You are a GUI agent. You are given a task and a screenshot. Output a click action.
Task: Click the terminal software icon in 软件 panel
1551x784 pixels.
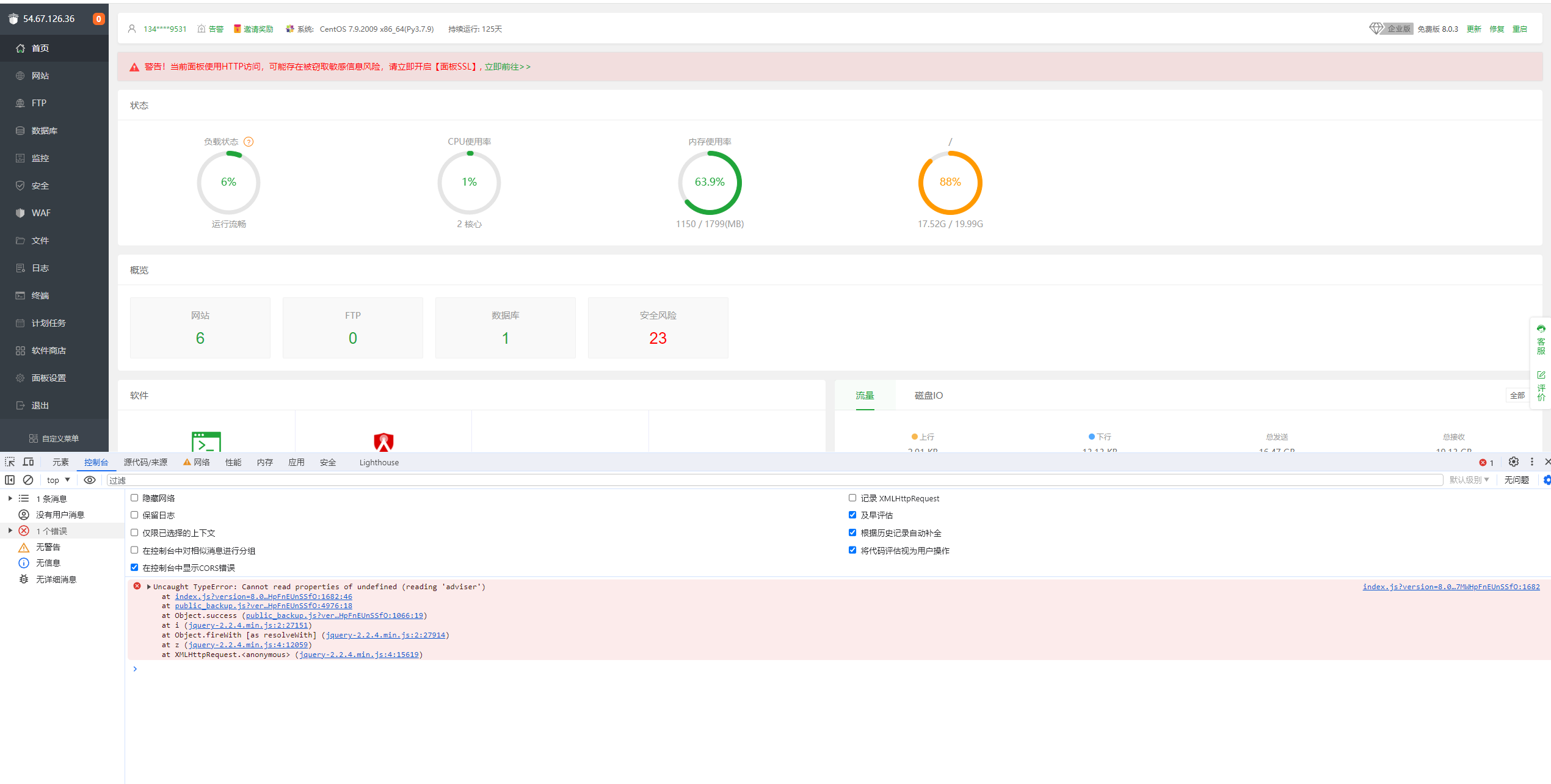tap(206, 441)
